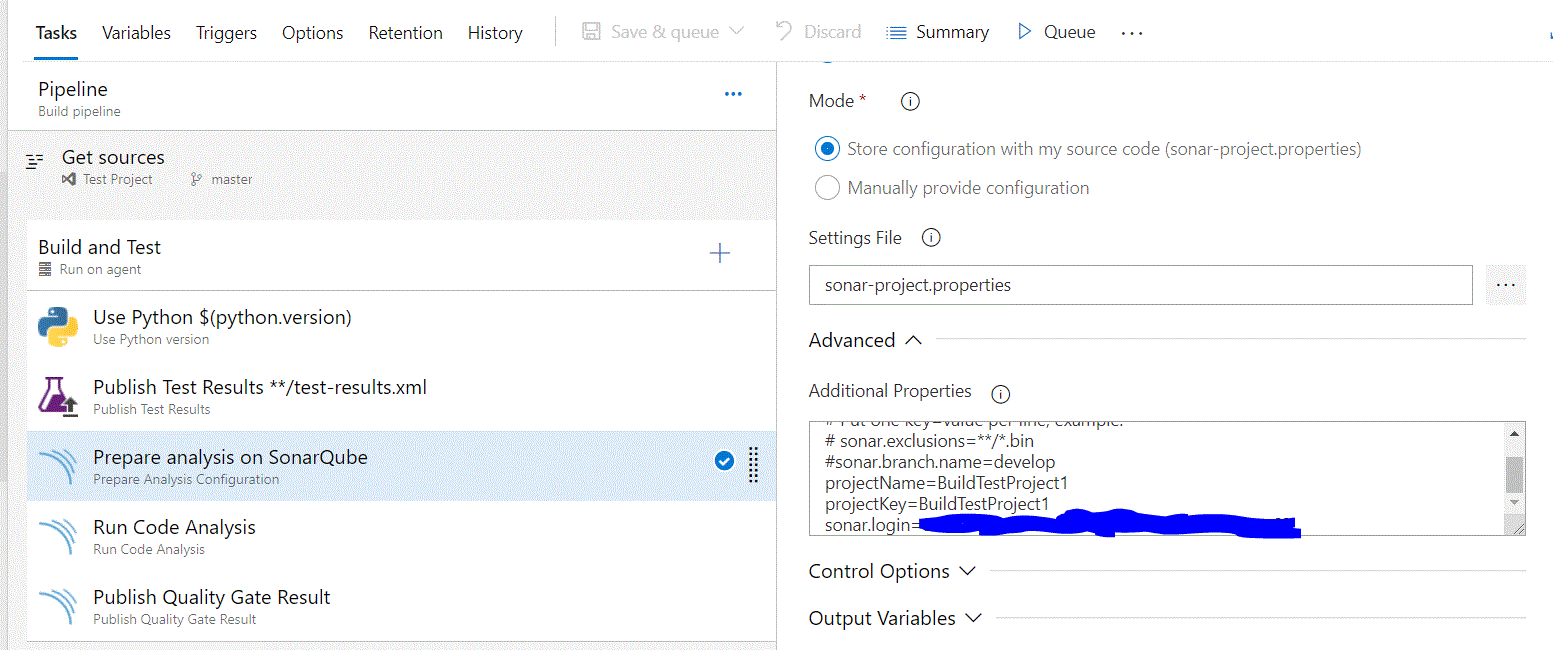Viewport: 1553px width, 650px height.
Task: Select Manually provide configuration option
Action: 827,187
